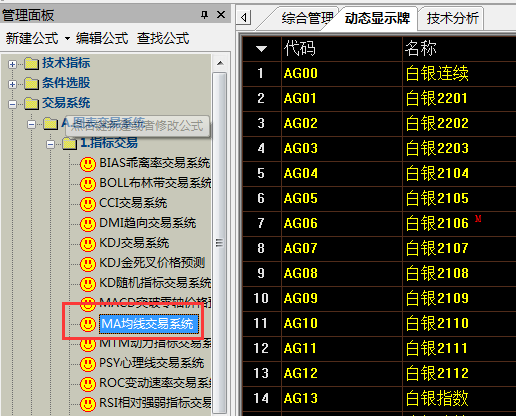This screenshot has width=516, height=416.
Task: Click 查找公式 button
Action: [x=163, y=38]
